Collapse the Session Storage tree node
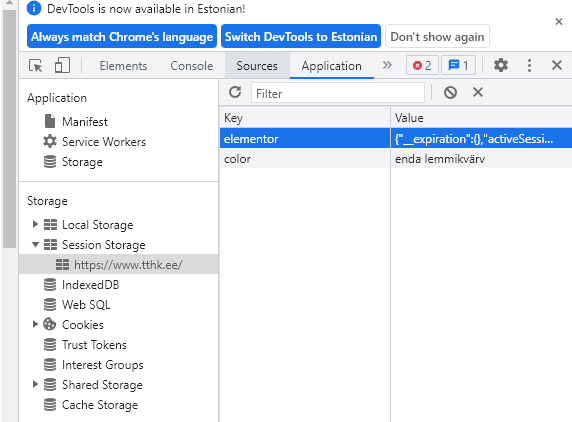The height and width of the screenshot is (422, 572). (x=35, y=245)
